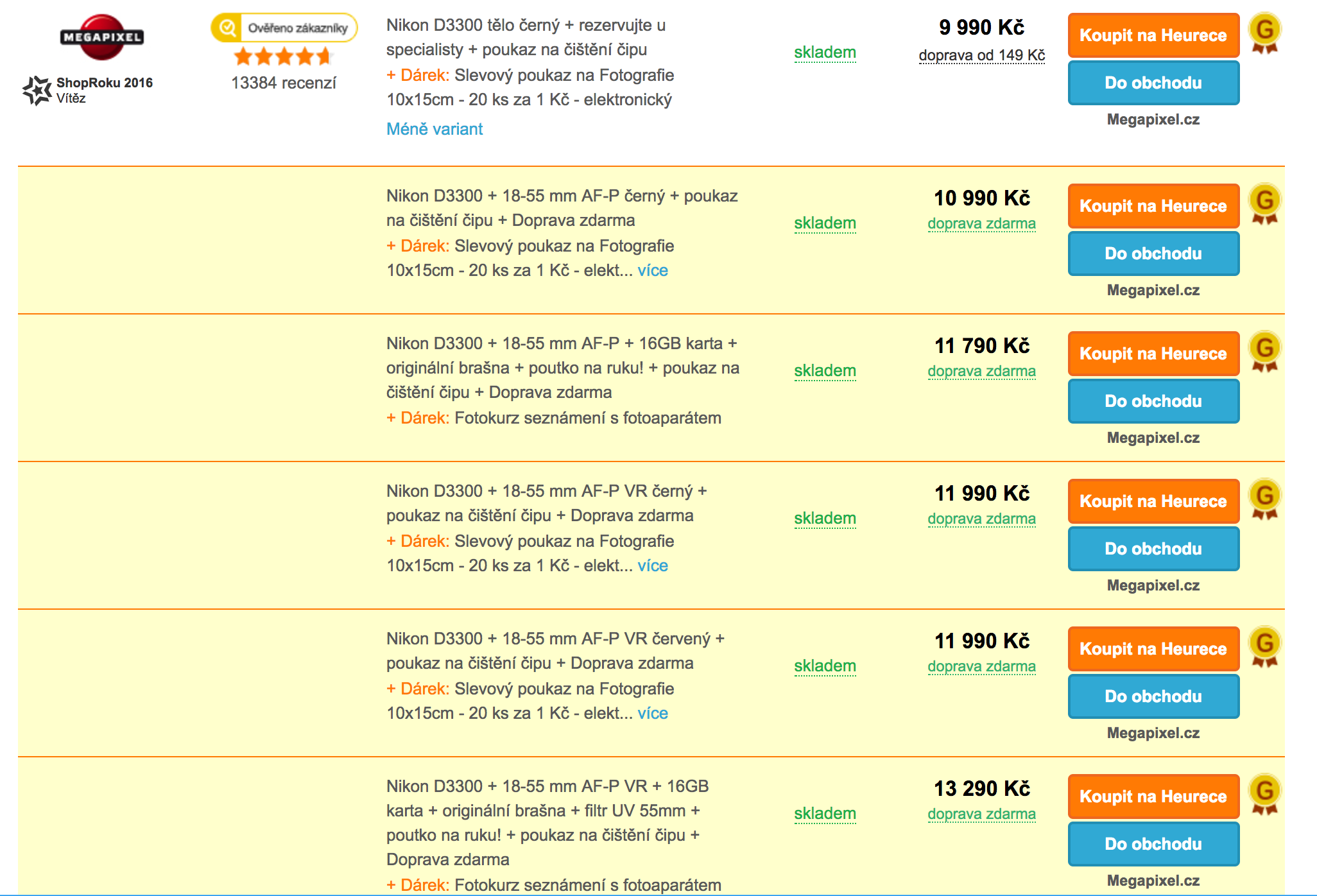This screenshot has width=1317, height=896.
Task: Click skladem for 13 290 Kč offer
Action: click(x=825, y=814)
